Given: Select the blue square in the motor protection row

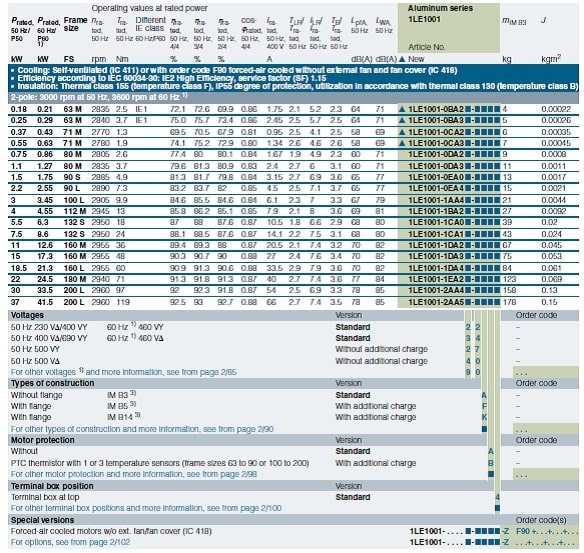Looking at the screenshot, I should coord(491,474).
